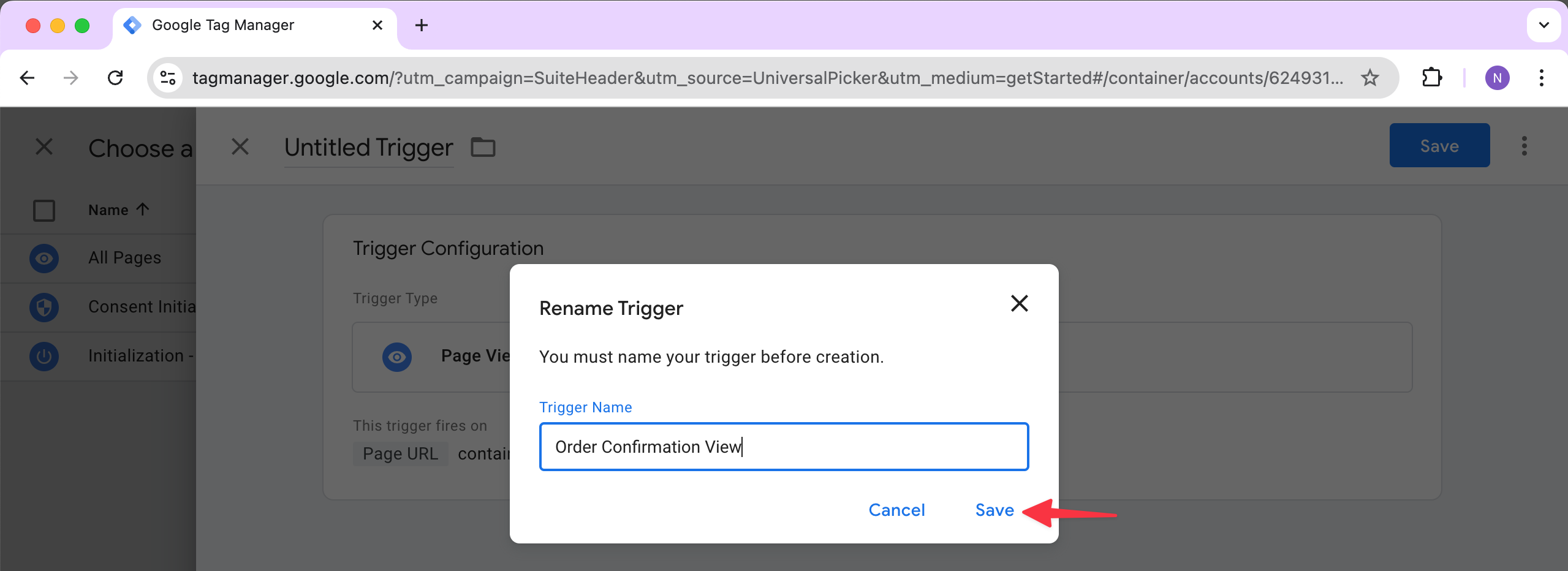Expand the tab search chevron dropdown
This screenshot has height=571, width=1568.
(x=1543, y=26)
